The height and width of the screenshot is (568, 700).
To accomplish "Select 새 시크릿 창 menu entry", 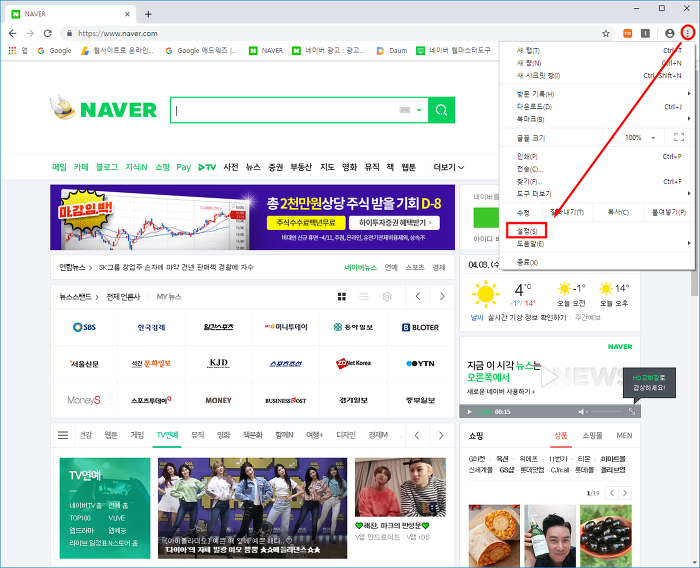I will (x=597, y=75).
